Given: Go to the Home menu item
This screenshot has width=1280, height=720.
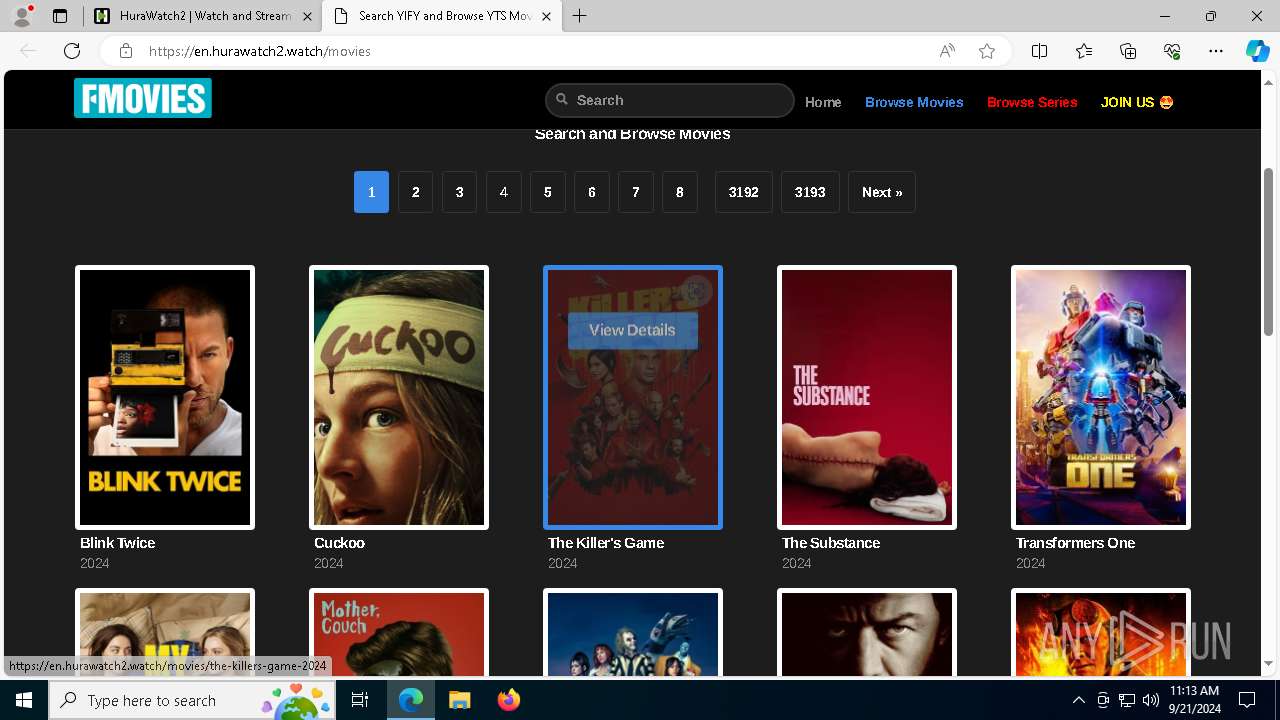Looking at the screenshot, I should (823, 102).
